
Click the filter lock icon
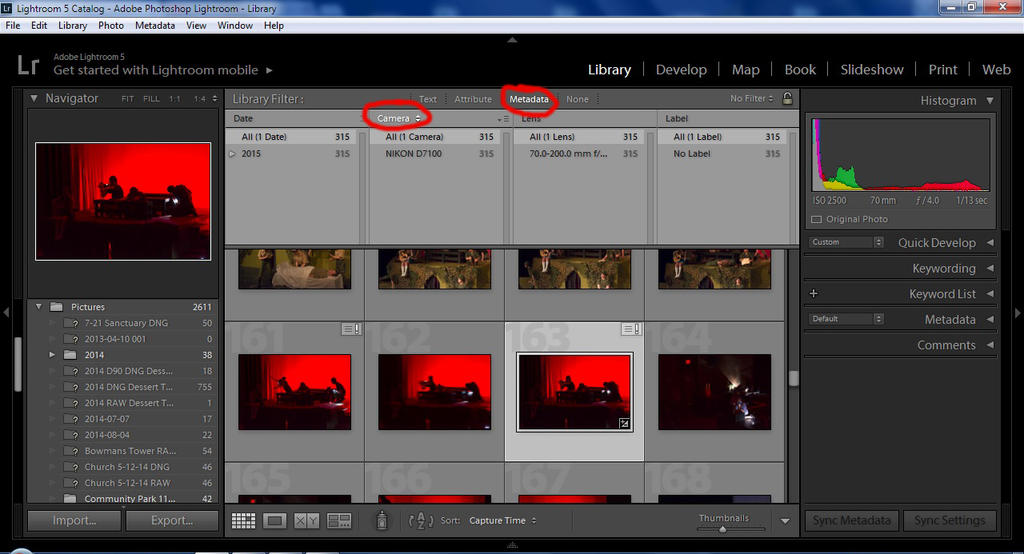click(787, 99)
